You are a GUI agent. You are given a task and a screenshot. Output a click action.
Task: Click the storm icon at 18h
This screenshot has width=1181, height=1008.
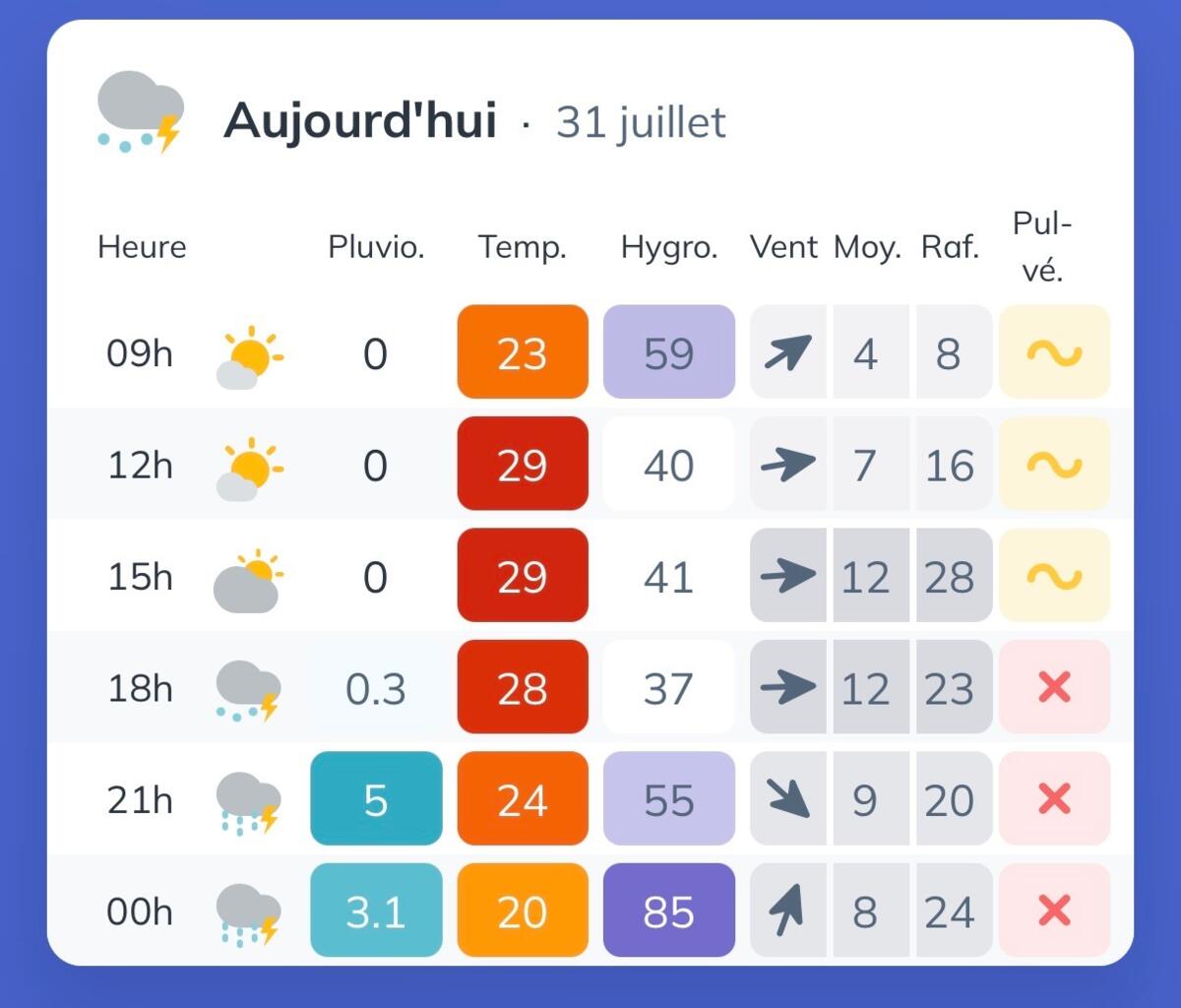[x=248, y=691]
